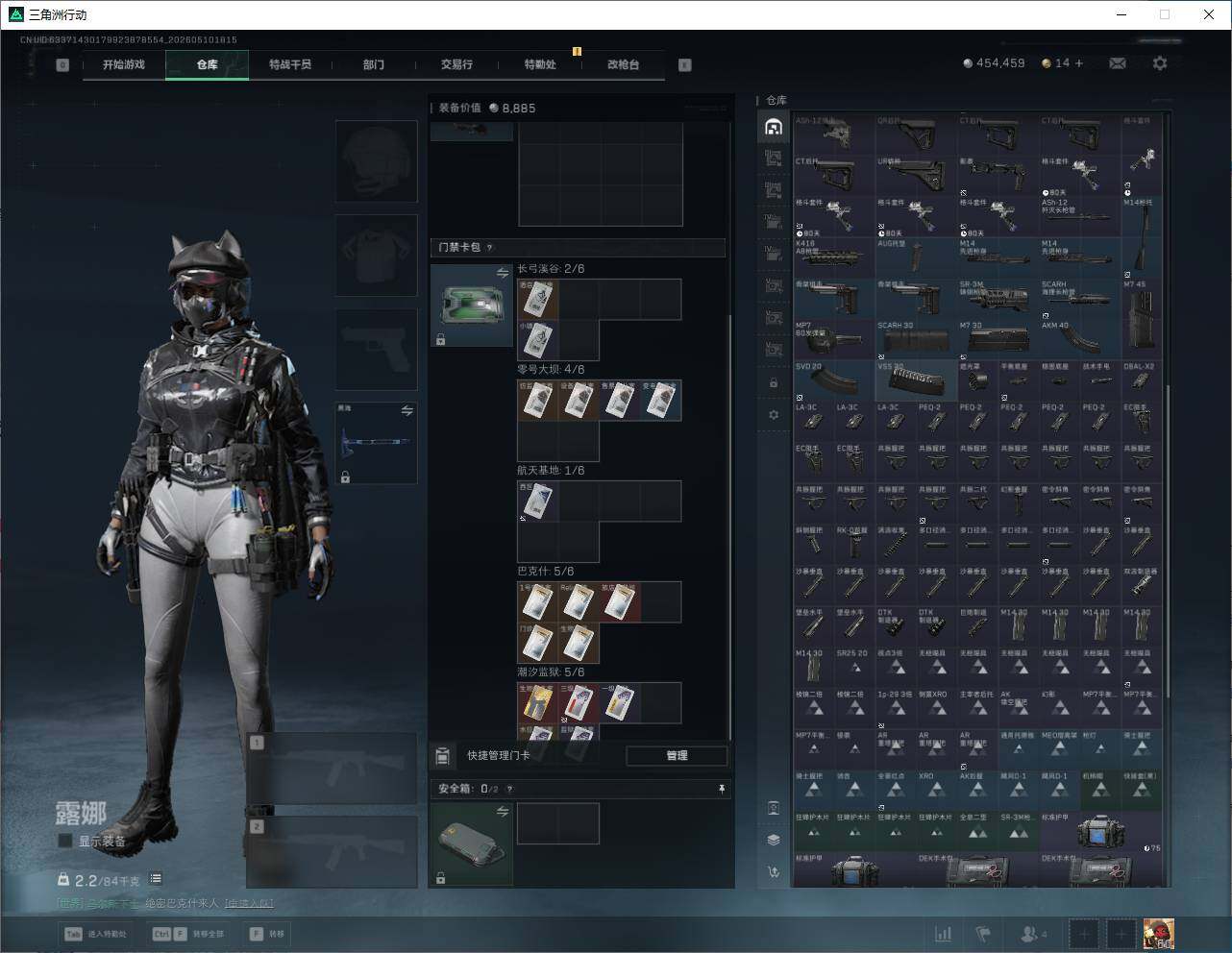Switch to the 仓库 tab
1232x953 pixels.
pos(208,64)
